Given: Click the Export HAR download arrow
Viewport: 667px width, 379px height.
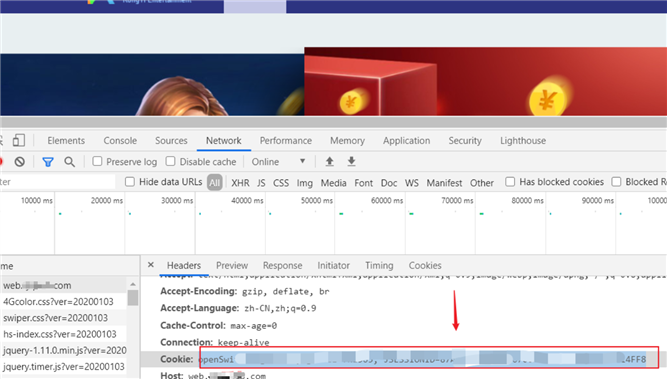Looking at the screenshot, I should (x=351, y=161).
